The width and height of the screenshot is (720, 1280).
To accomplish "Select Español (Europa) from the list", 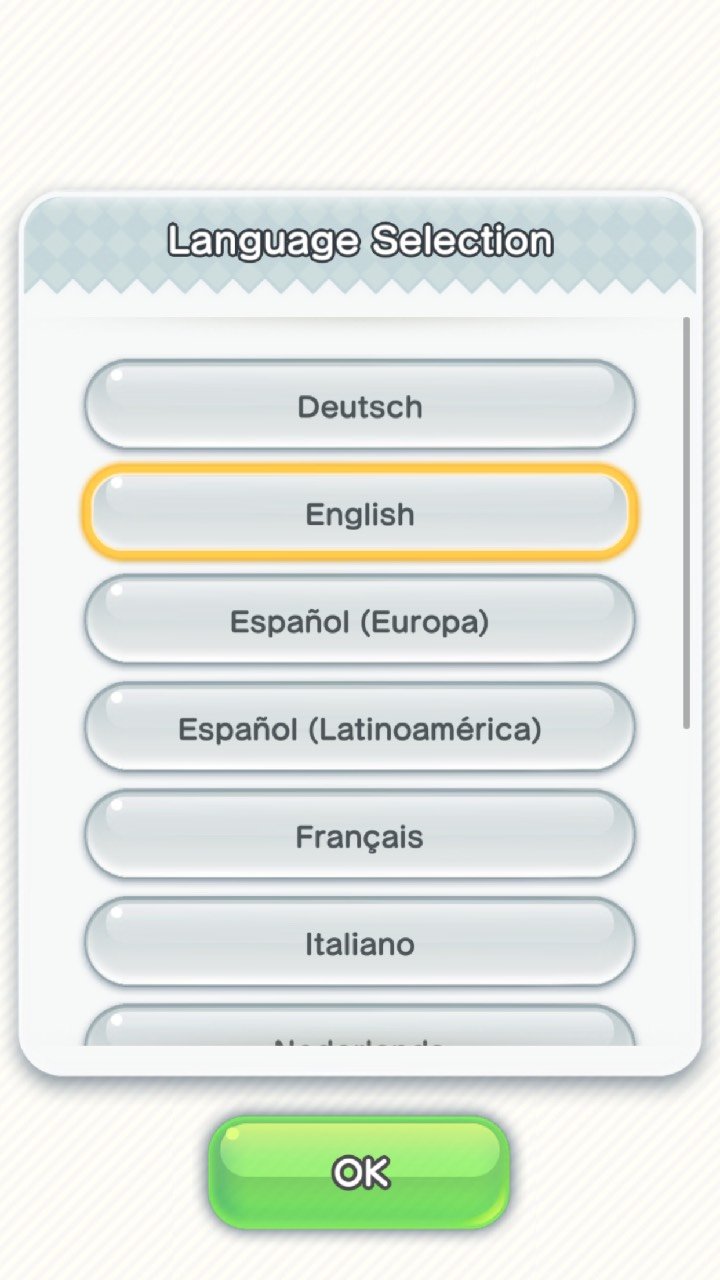I will [359, 621].
